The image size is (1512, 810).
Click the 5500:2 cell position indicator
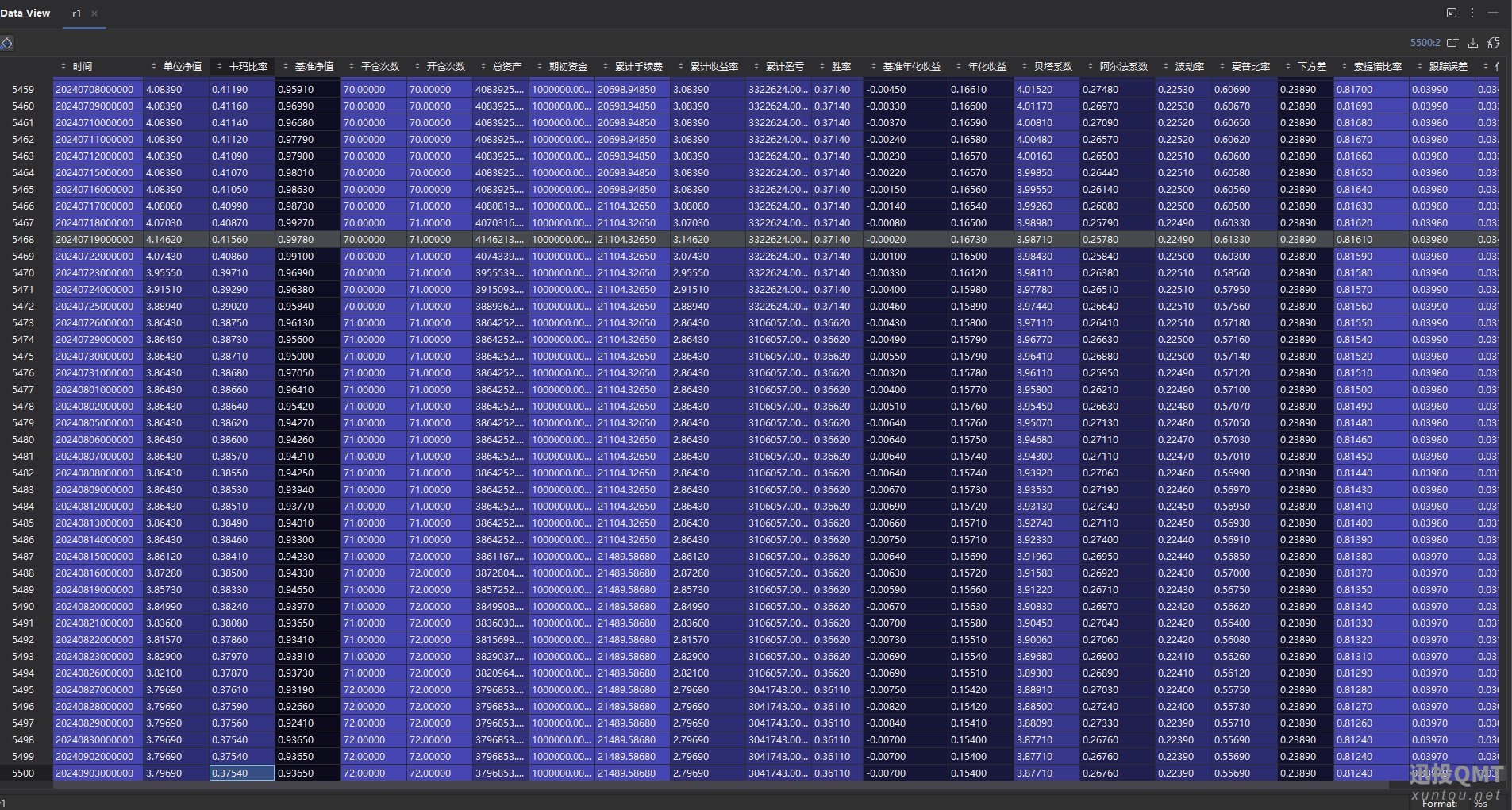[x=1425, y=43]
